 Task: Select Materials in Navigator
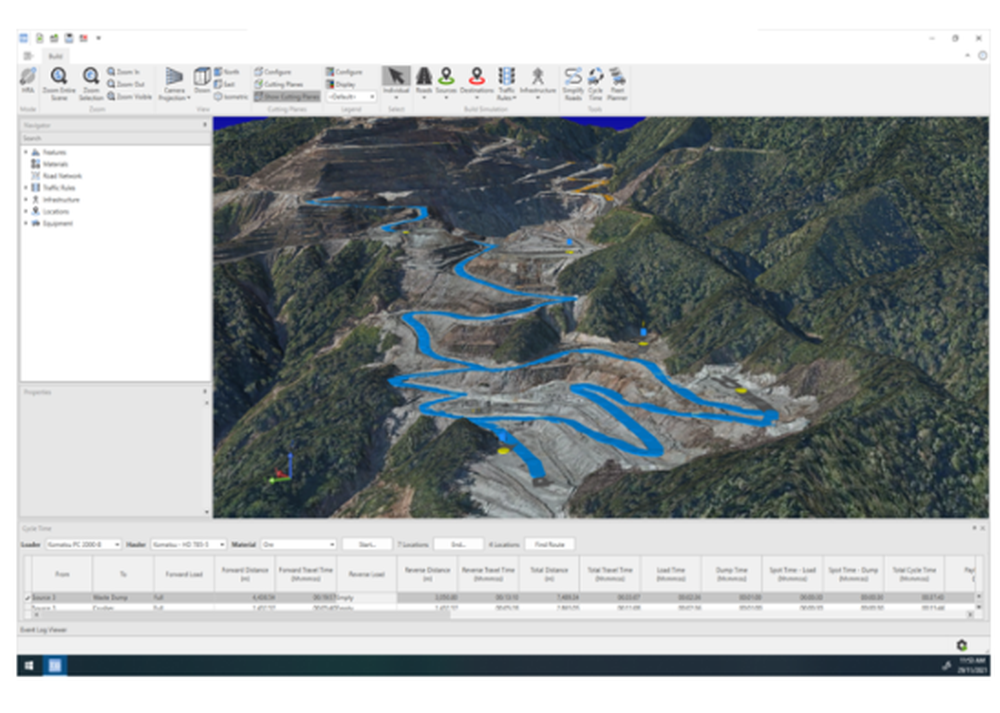(x=55, y=164)
